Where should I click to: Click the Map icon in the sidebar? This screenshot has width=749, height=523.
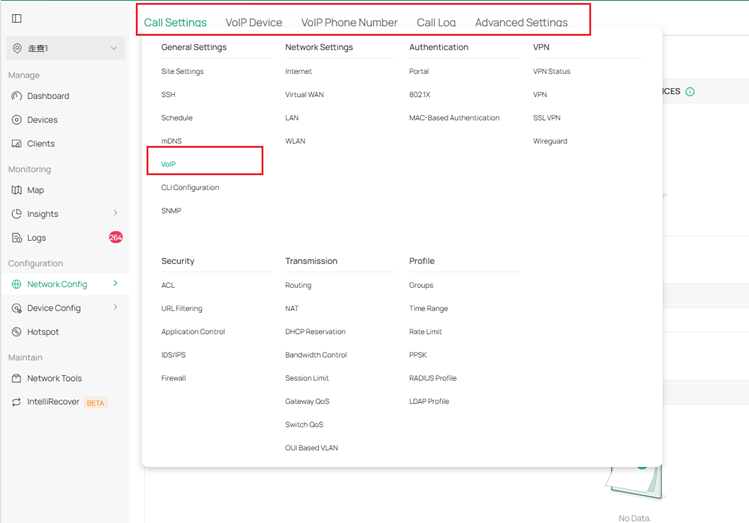[x=17, y=190]
